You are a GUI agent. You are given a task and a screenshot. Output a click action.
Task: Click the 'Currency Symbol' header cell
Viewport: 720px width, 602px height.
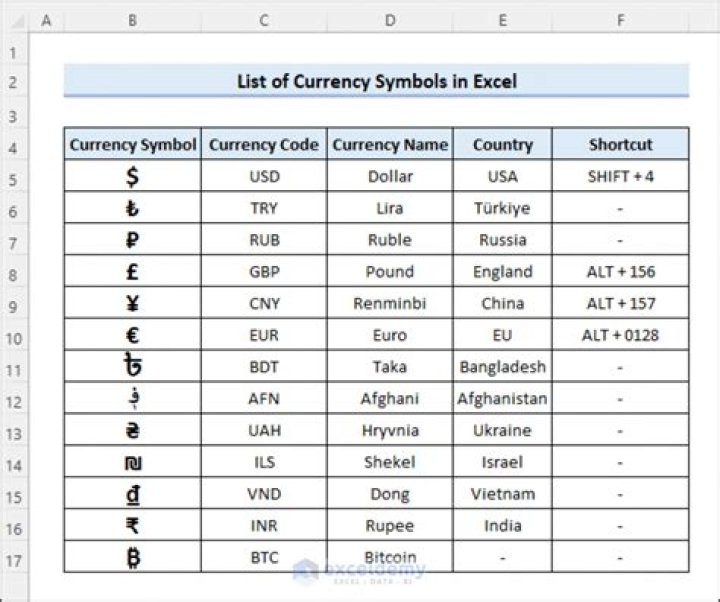(132, 145)
